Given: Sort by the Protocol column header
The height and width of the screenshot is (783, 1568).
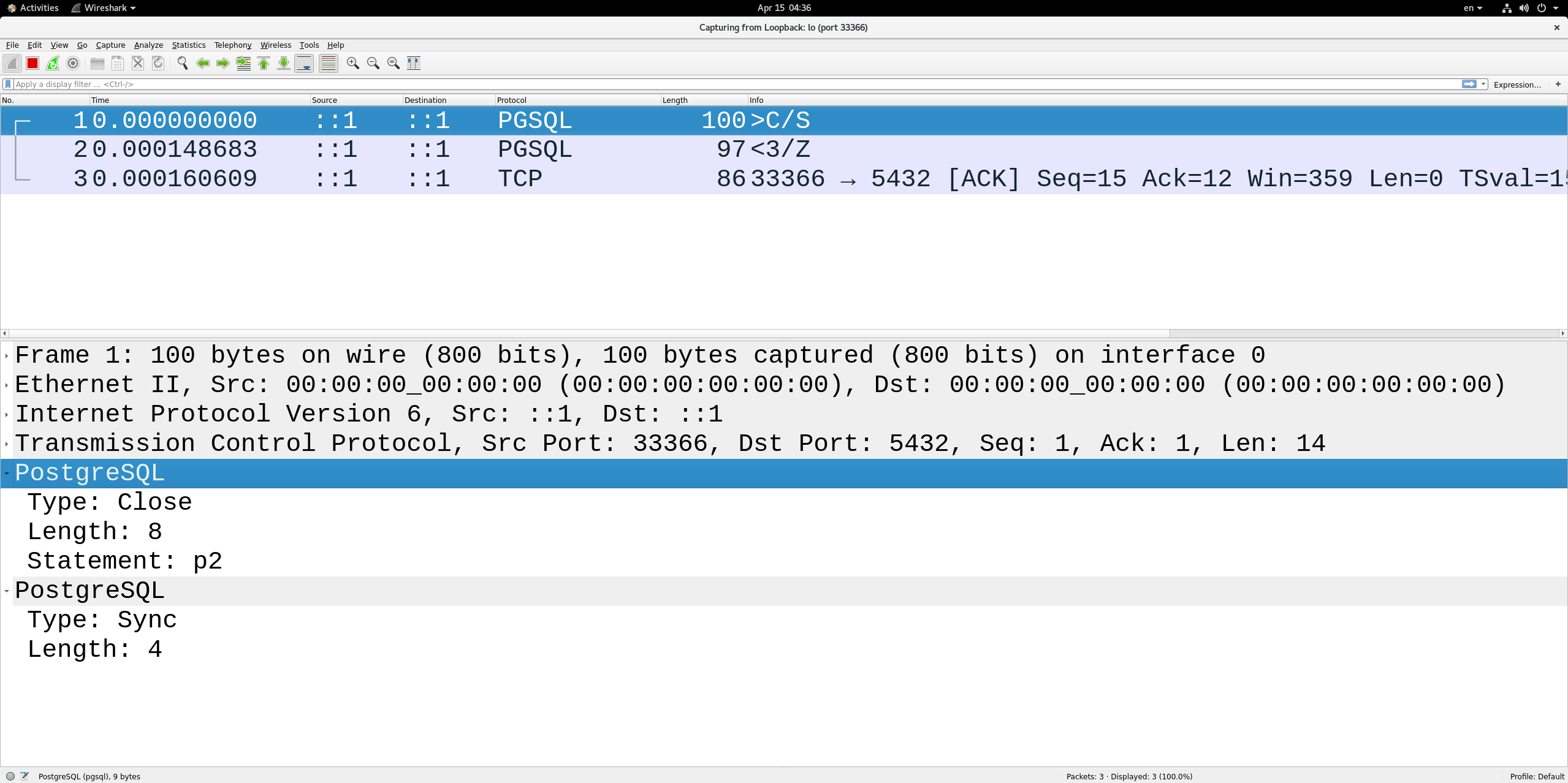Looking at the screenshot, I should (x=577, y=100).
